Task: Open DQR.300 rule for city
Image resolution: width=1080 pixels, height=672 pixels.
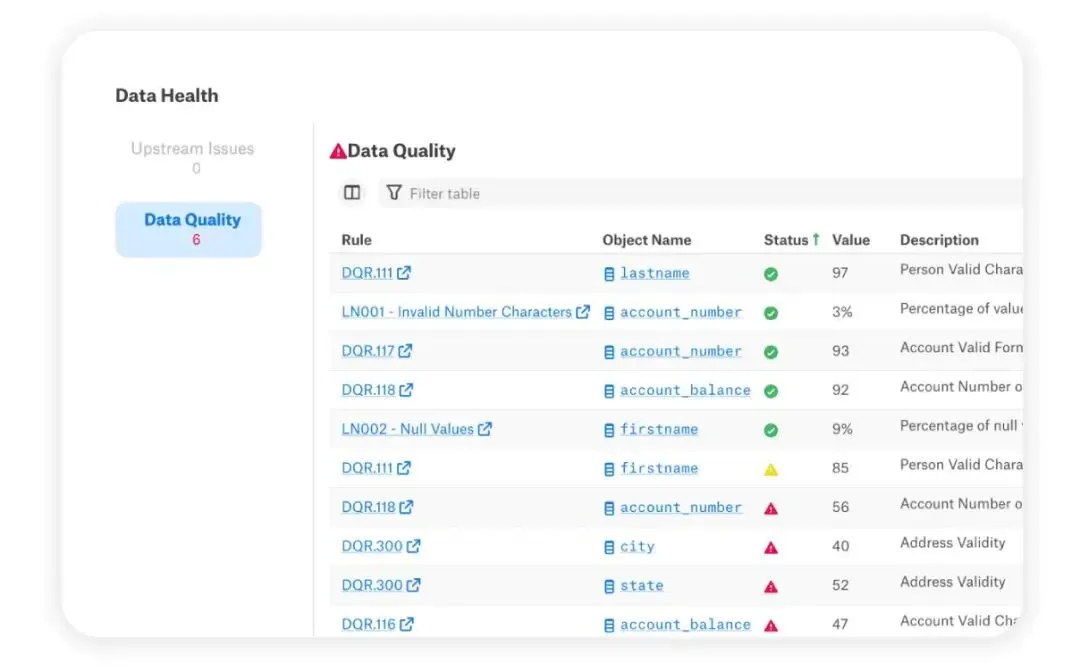Action: click(x=372, y=546)
